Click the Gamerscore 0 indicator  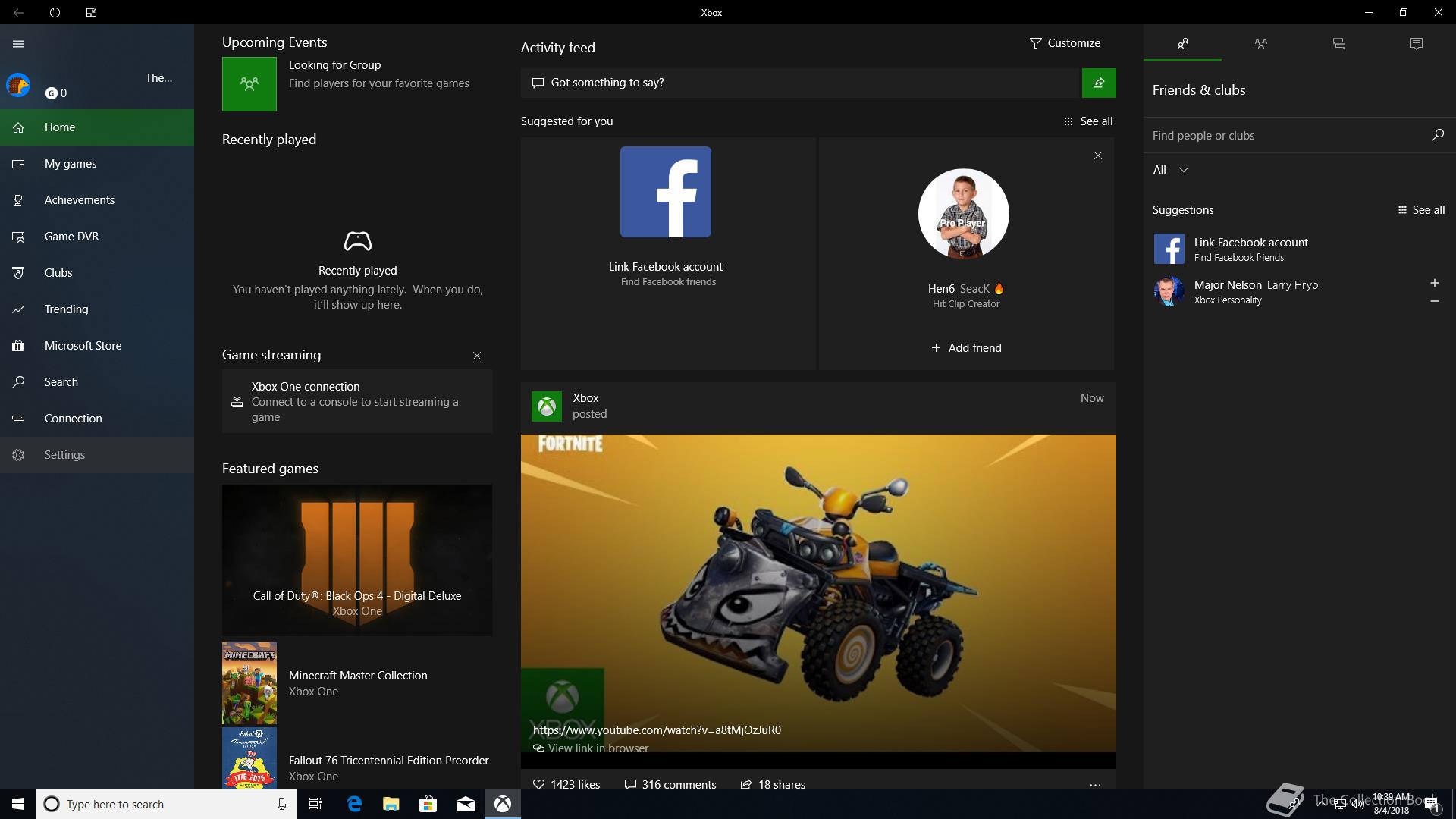click(x=56, y=93)
